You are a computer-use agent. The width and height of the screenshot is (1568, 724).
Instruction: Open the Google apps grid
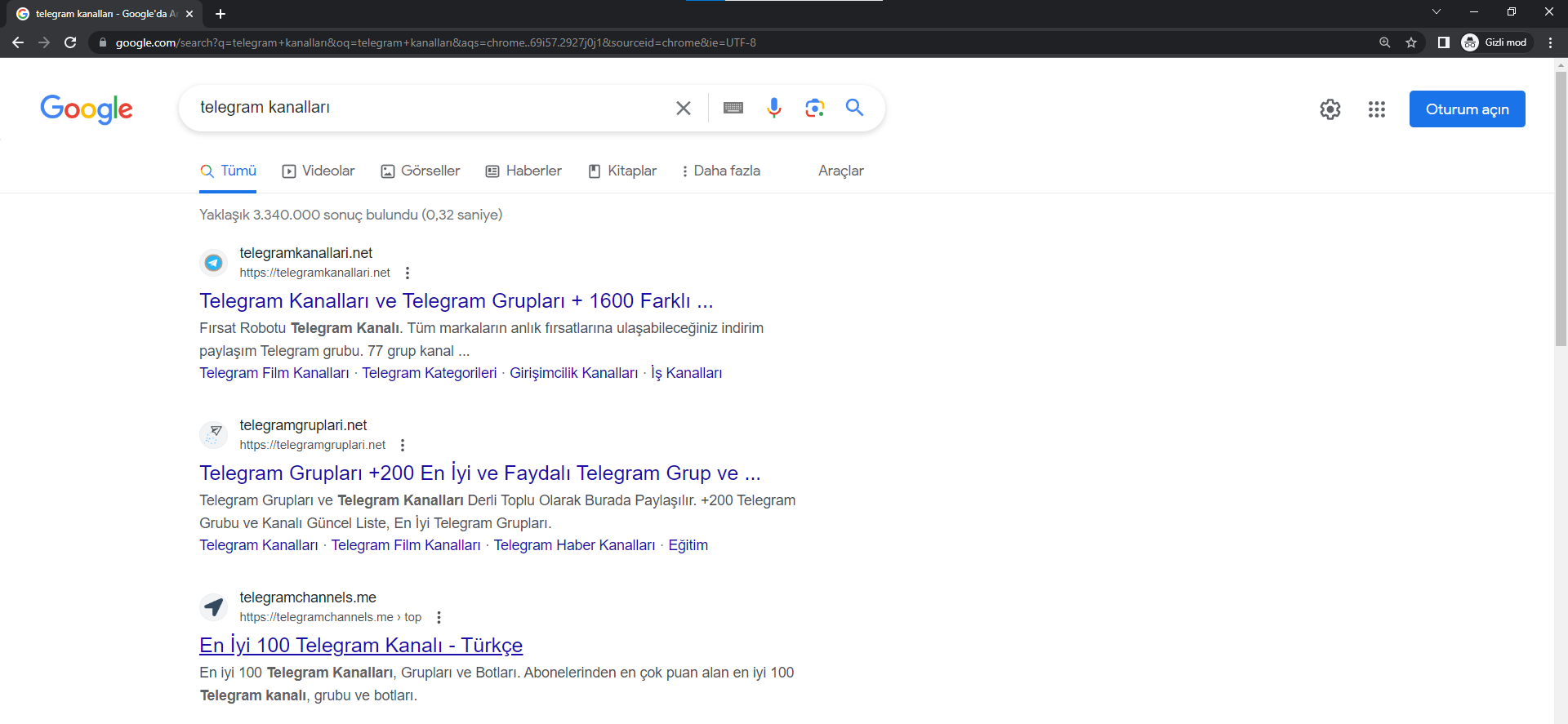click(1377, 109)
